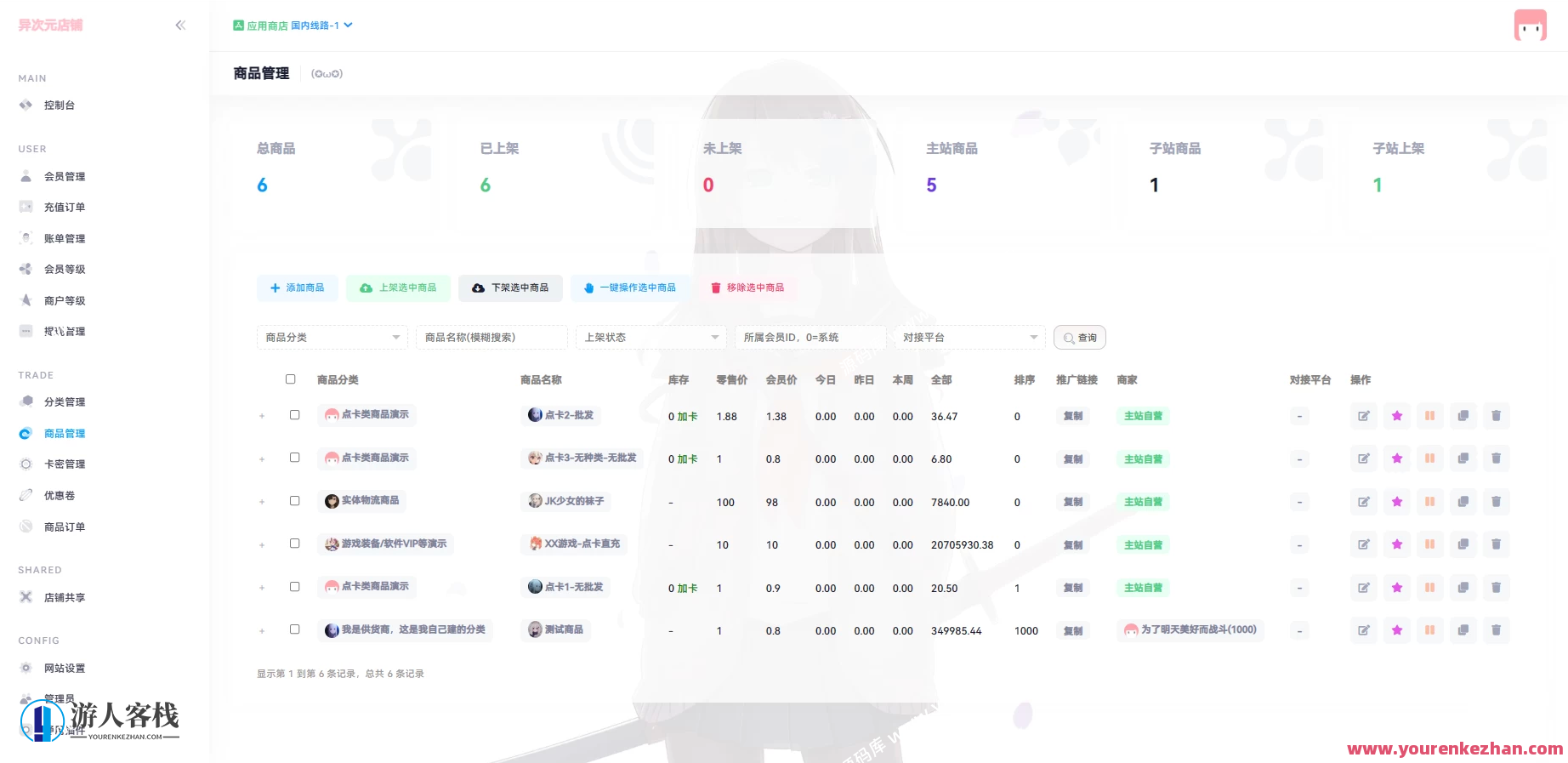
Task: Go to 商品订单 sidebar item
Action: [x=65, y=527]
